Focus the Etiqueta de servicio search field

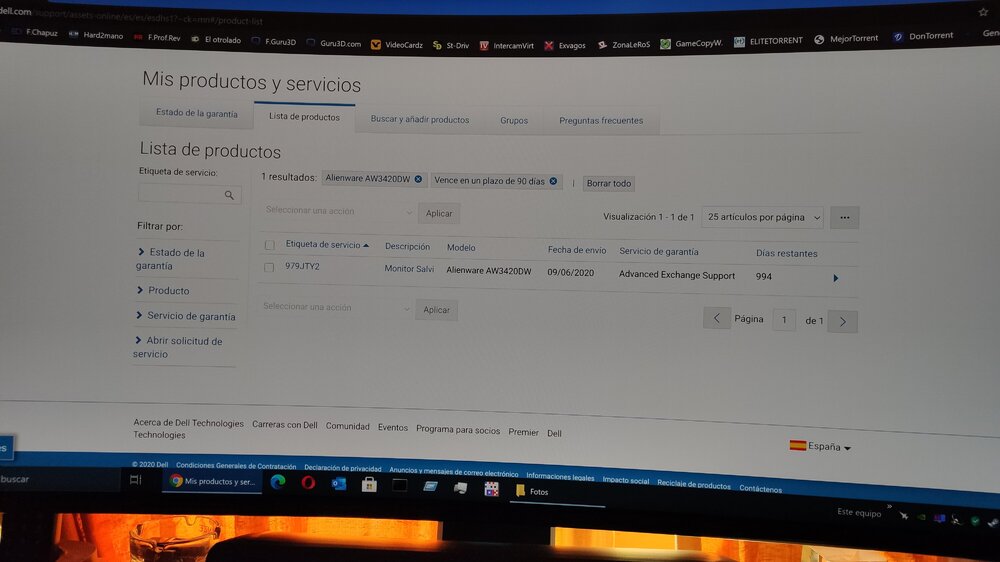(182, 194)
